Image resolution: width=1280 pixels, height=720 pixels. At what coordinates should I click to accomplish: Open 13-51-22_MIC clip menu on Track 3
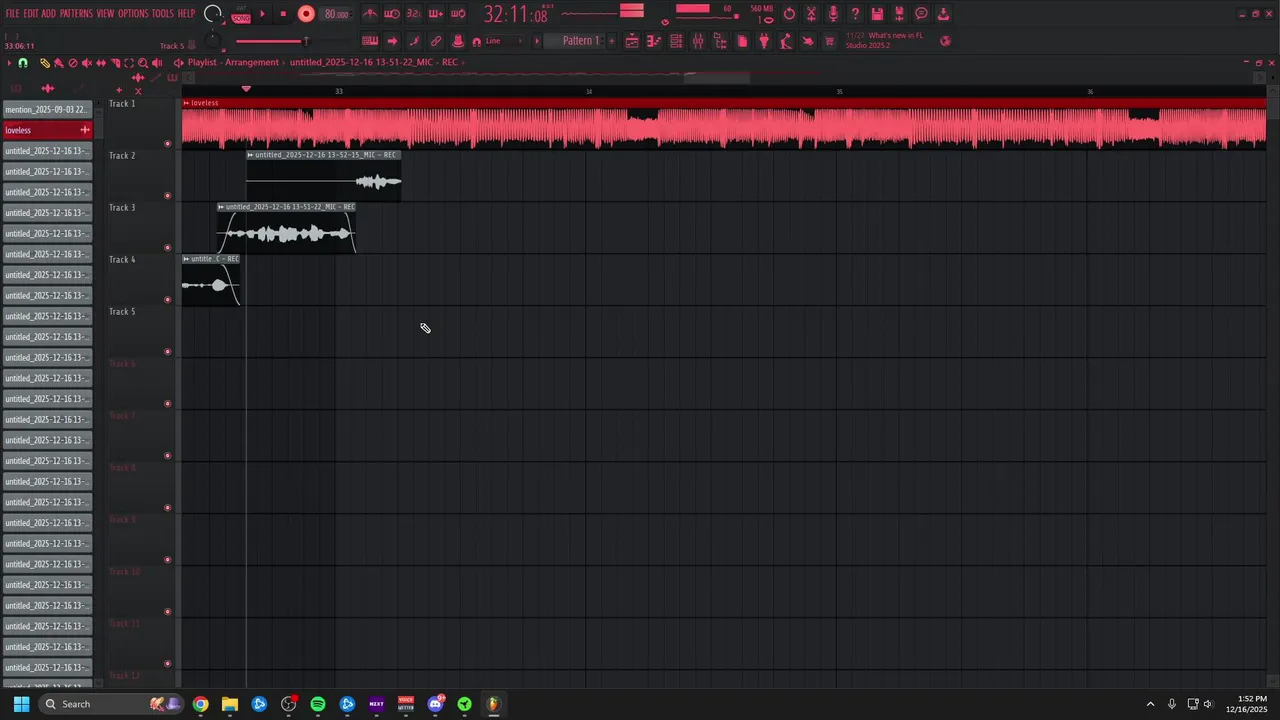(x=221, y=207)
